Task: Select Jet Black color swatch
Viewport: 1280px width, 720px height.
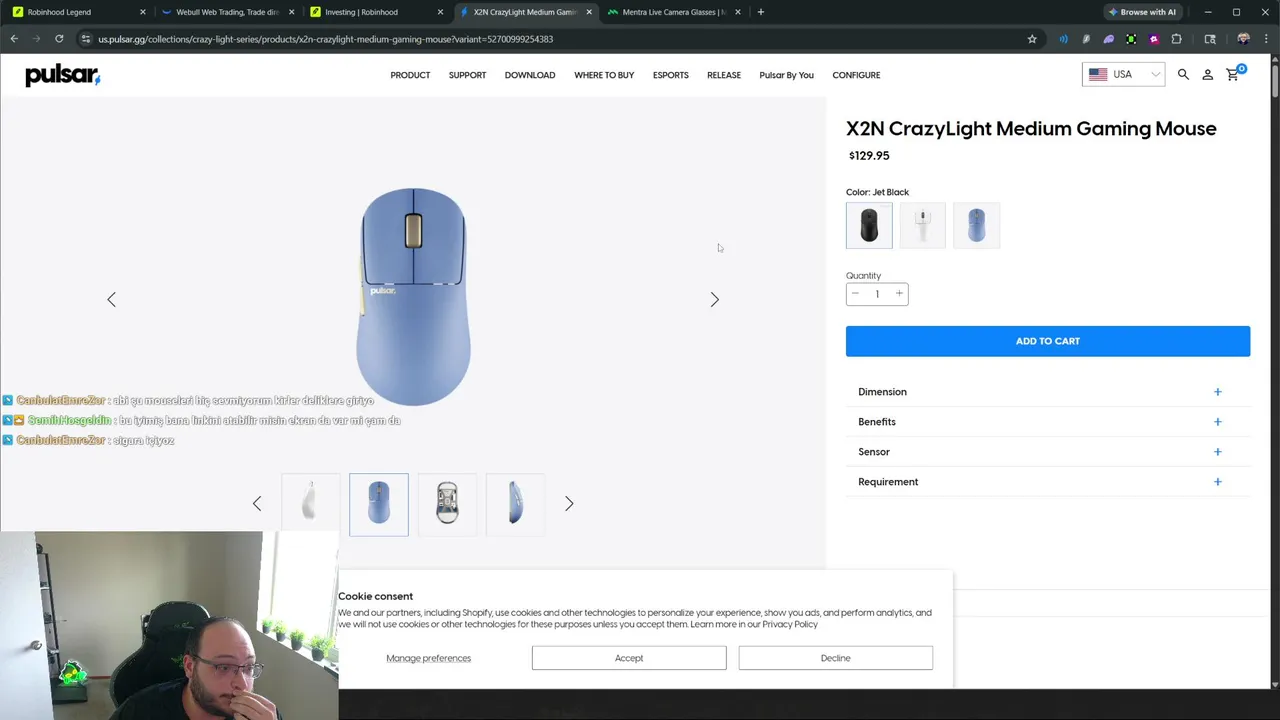Action: click(869, 225)
